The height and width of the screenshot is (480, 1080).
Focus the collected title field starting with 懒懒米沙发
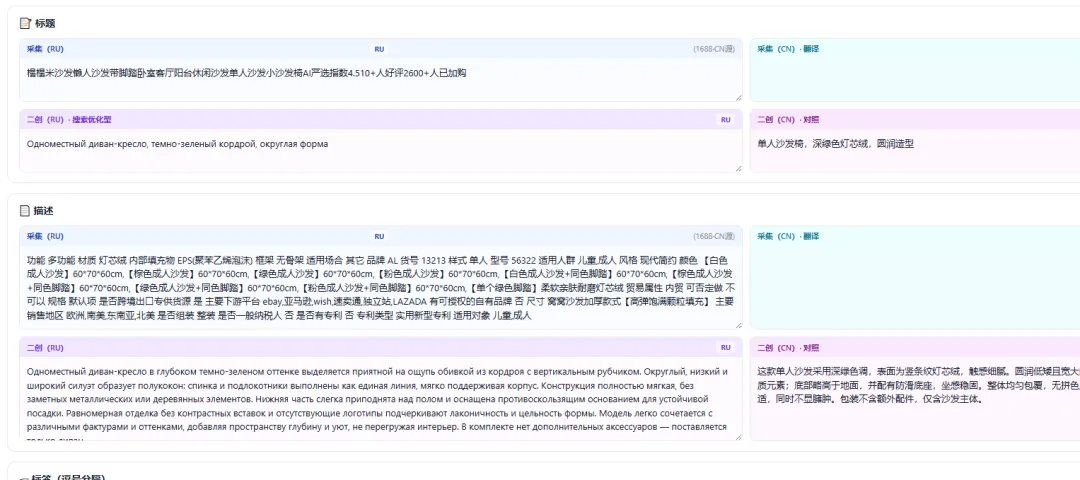[x=381, y=81]
